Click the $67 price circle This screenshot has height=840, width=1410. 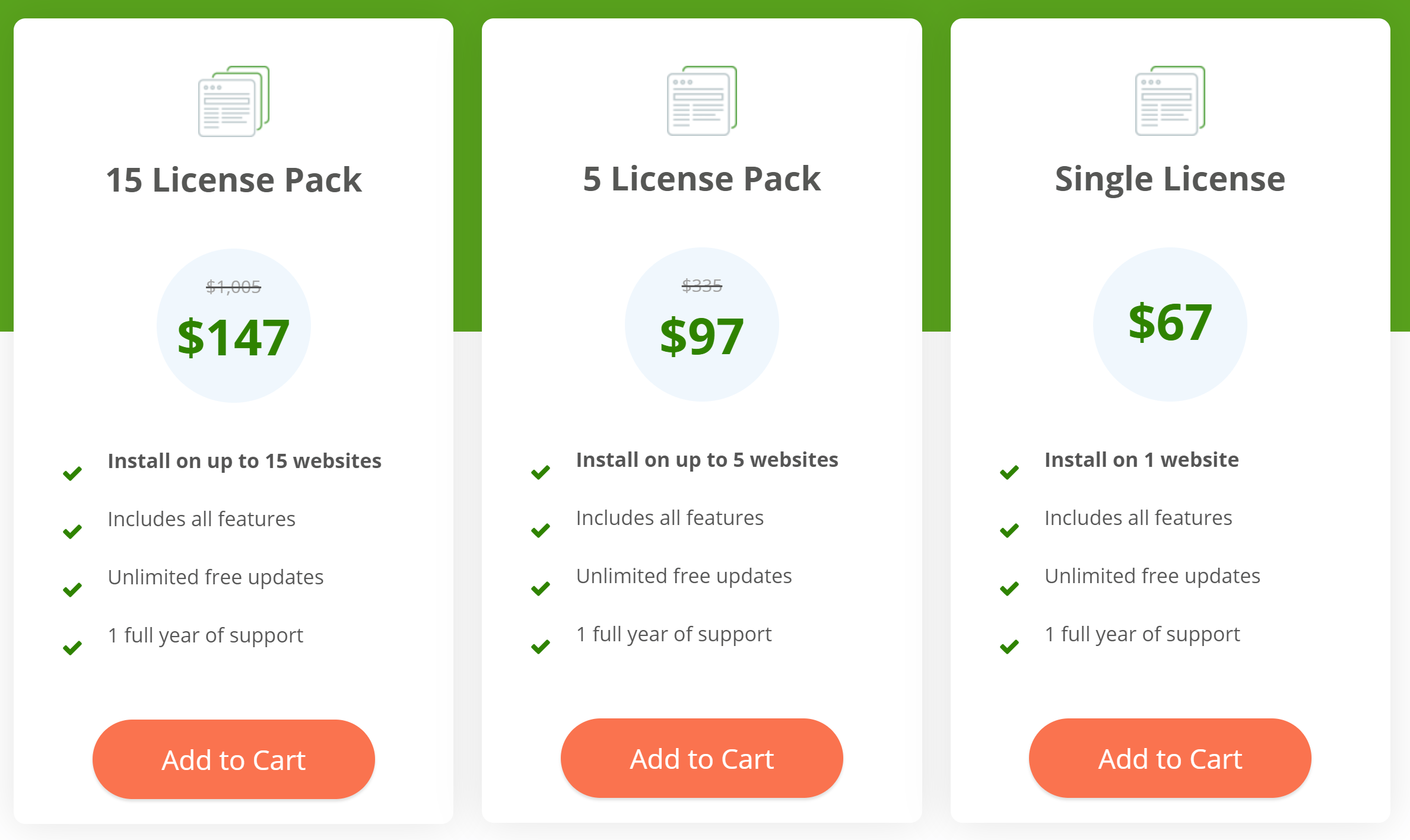pyautogui.click(x=1170, y=323)
